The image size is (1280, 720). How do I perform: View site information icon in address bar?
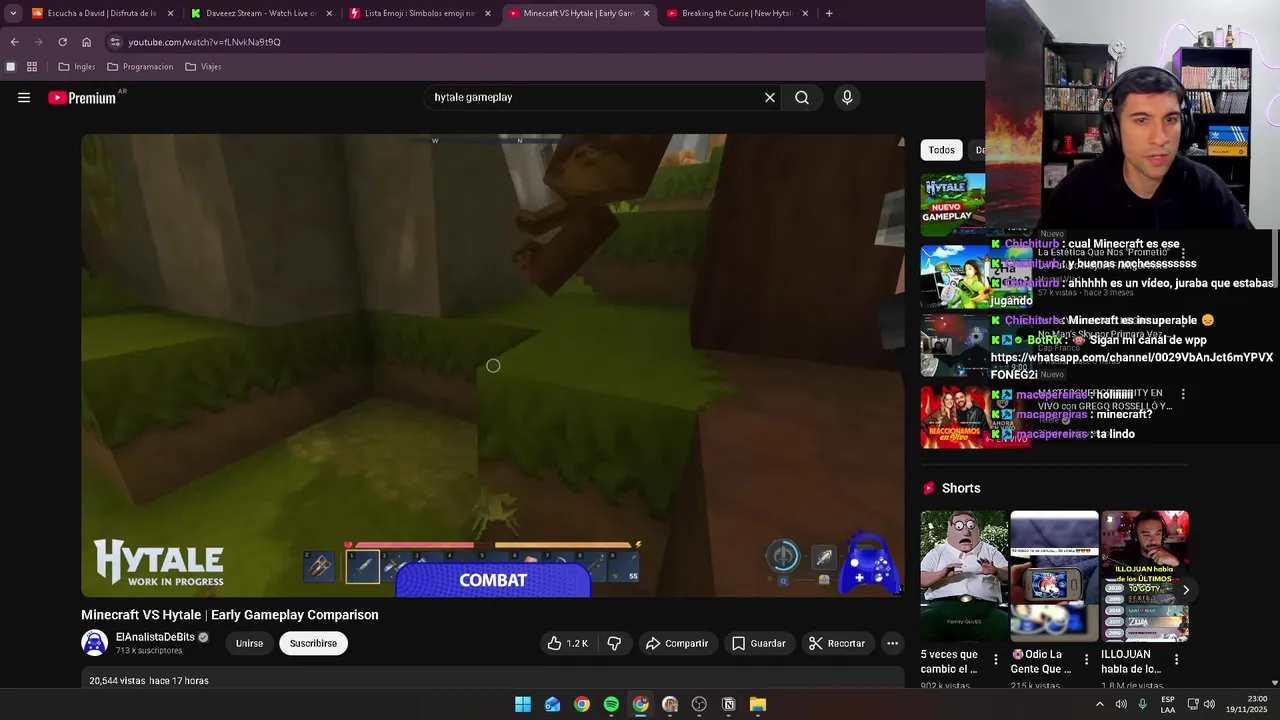[115, 42]
